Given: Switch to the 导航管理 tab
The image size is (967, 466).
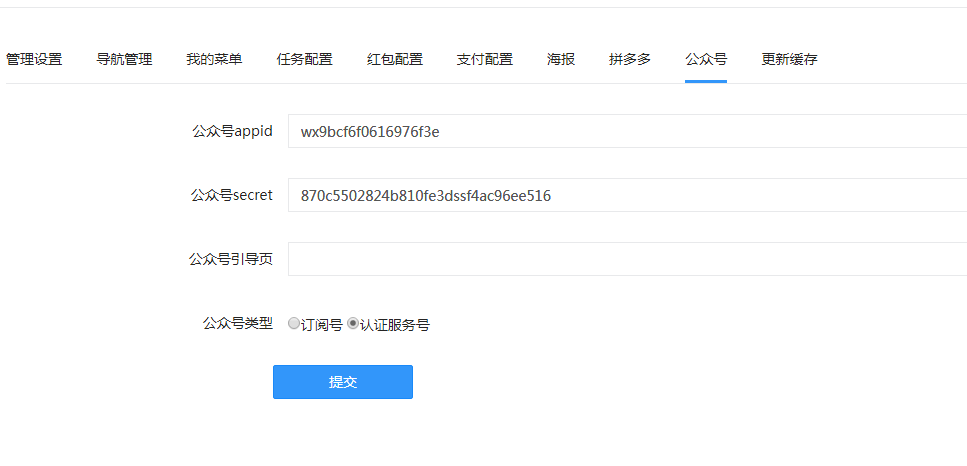Looking at the screenshot, I should (124, 59).
